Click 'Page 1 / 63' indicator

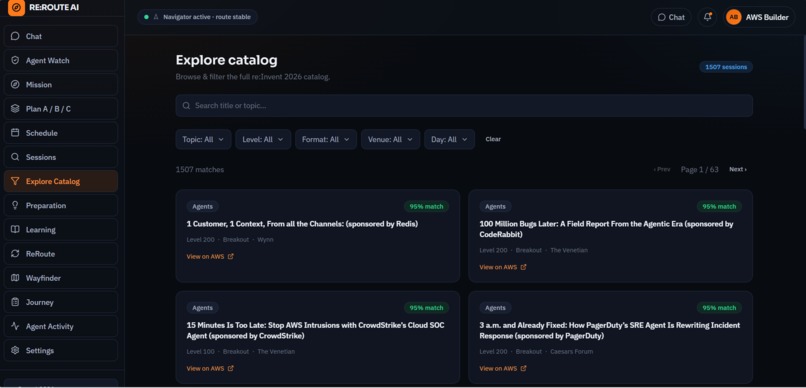700,170
